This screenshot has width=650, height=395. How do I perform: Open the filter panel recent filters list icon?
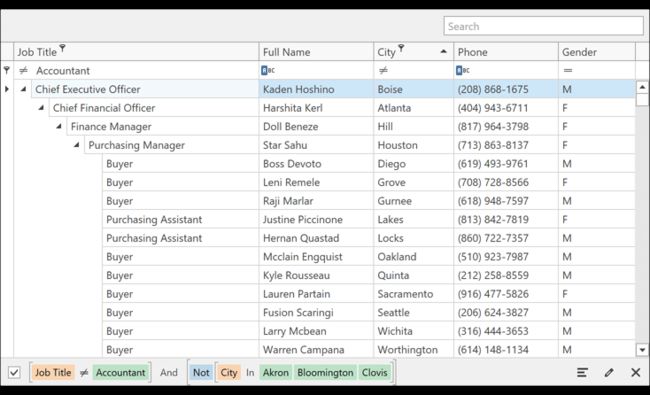coord(582,372)
